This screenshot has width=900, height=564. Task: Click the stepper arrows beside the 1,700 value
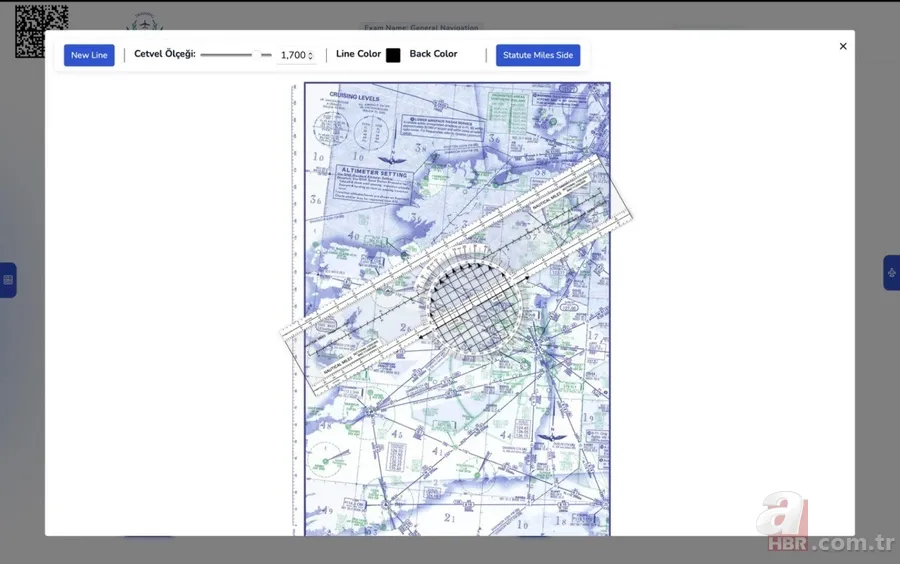(311, 56)
